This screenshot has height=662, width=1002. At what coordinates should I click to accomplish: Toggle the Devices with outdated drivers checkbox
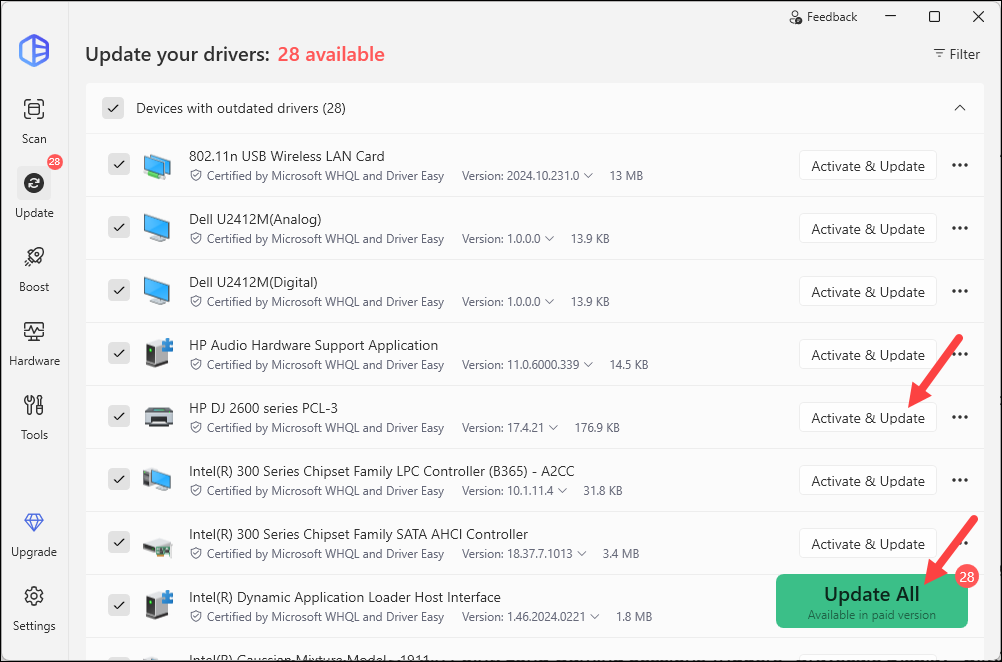(113, 108)
